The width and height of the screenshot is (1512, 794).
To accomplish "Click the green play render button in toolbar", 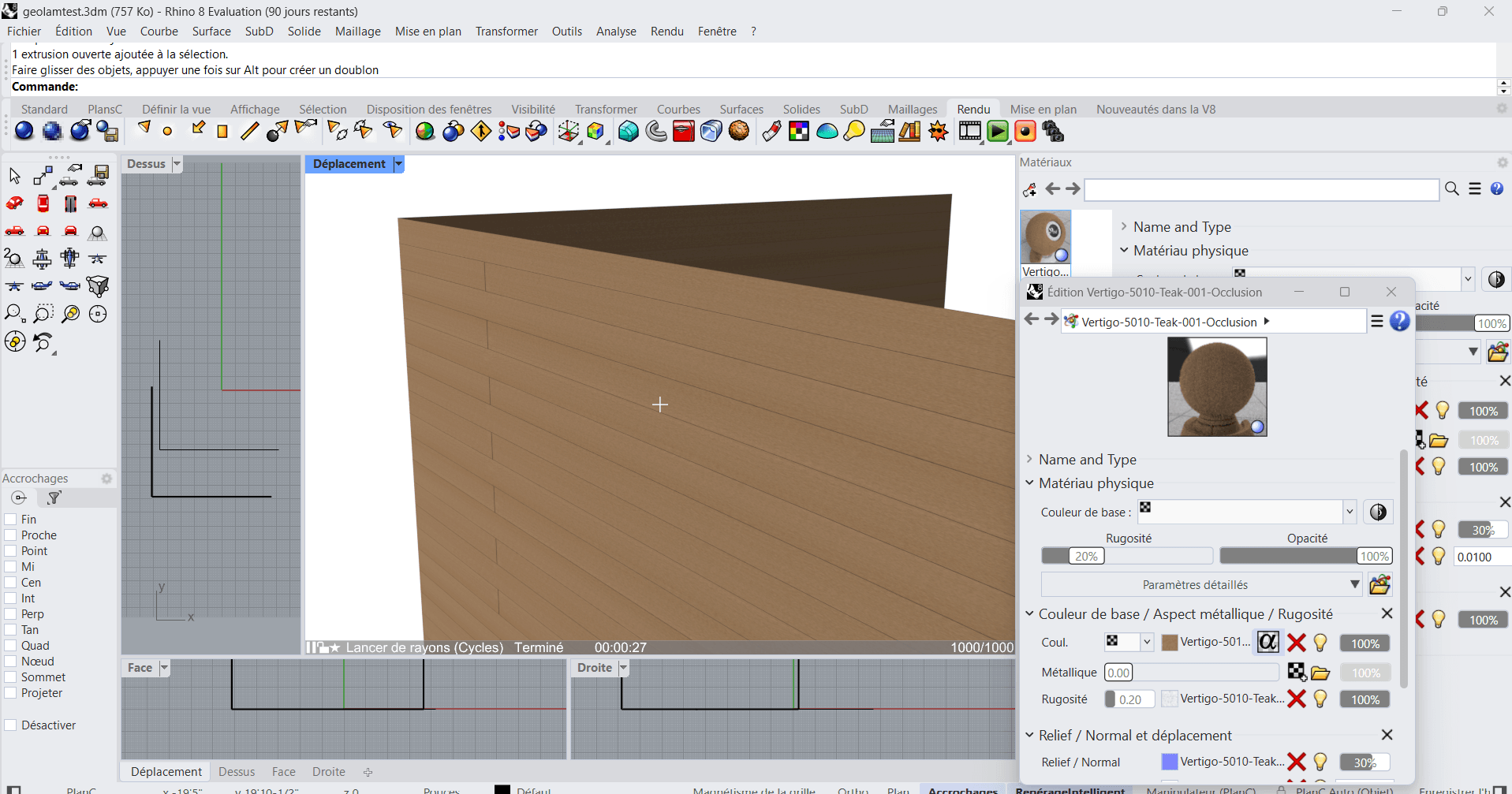I will tap(997, 132).
